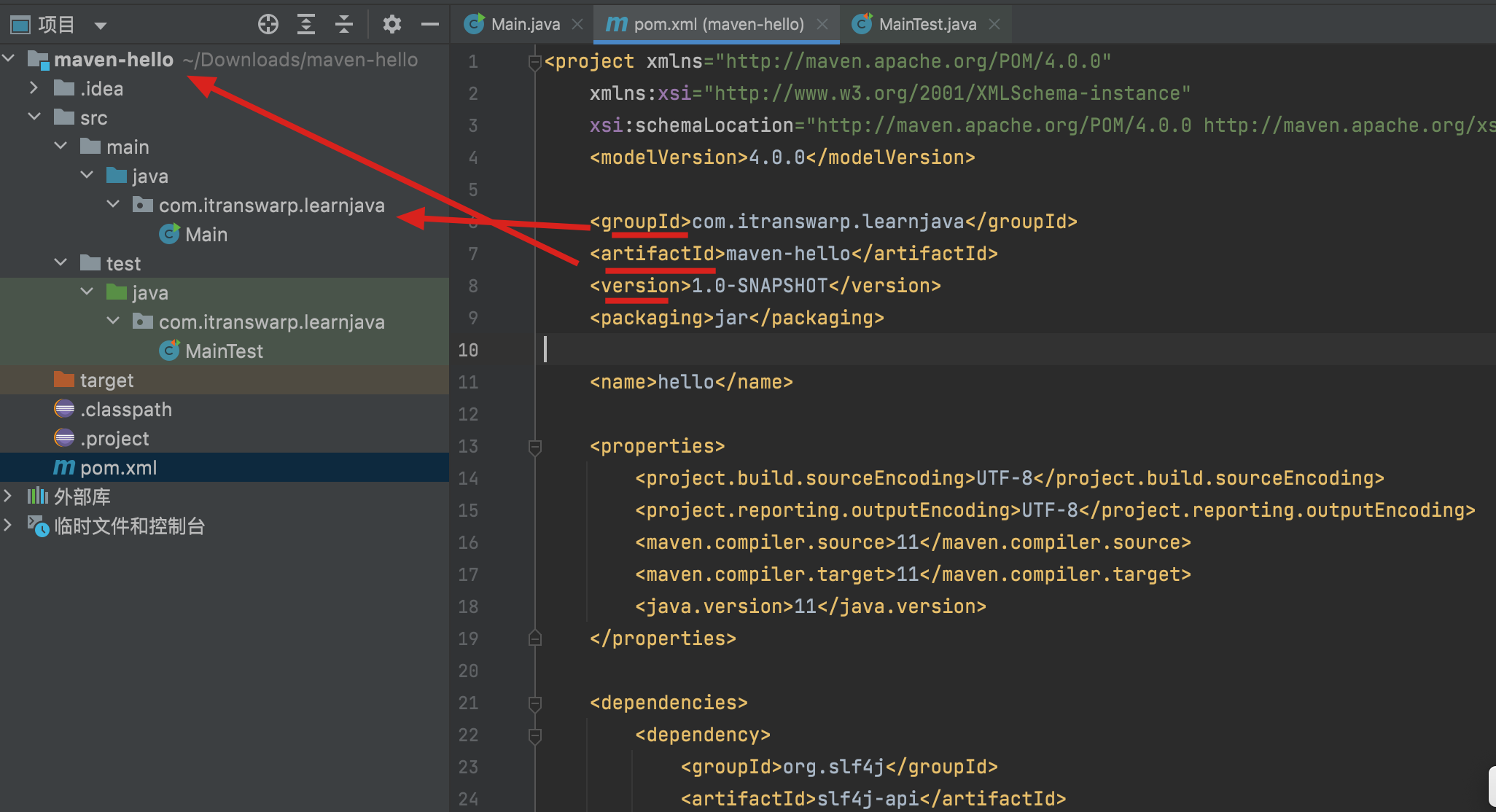Select the main folder row
1496x812 pixels.
click(x=225, y=147)
